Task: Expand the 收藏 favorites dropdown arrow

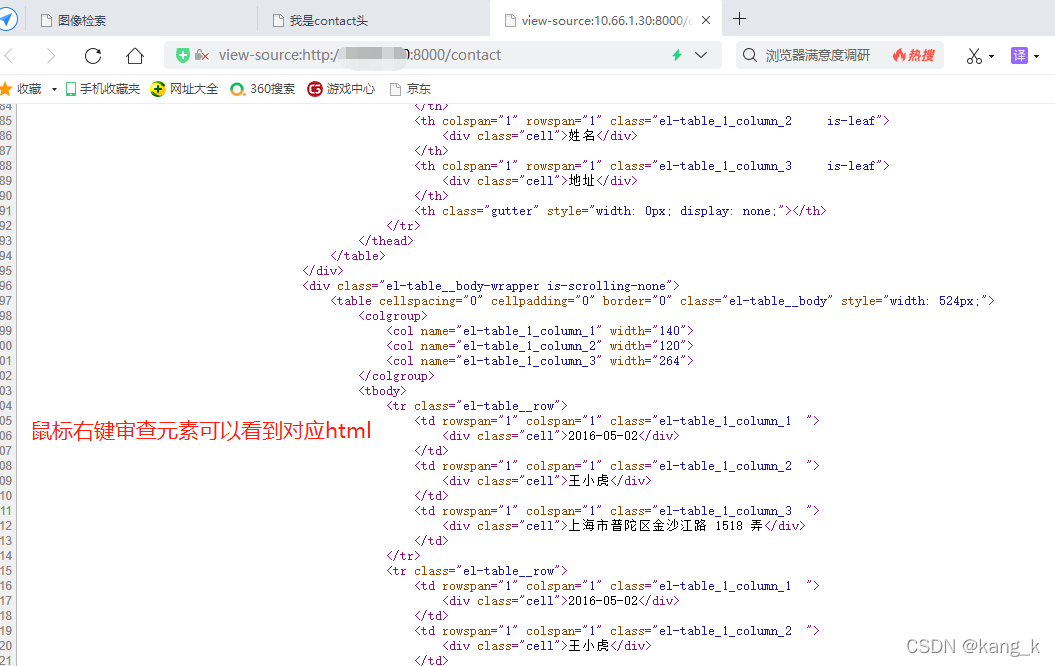Action: (x=54, y=89)
